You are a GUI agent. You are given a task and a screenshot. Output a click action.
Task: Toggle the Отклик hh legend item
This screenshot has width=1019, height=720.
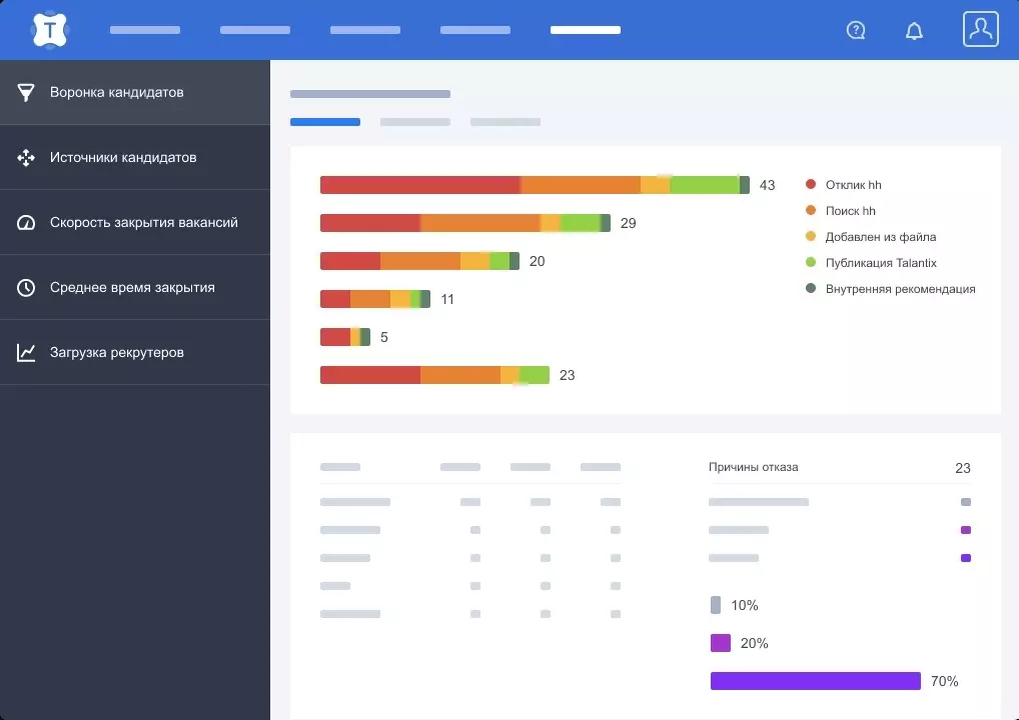(x=844, y=185)
